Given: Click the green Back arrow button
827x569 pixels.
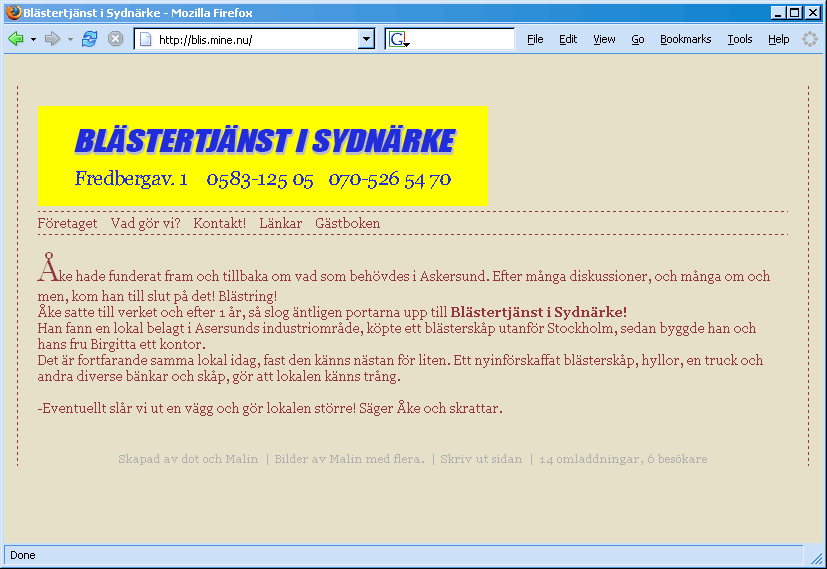Looking at the screenshot, I should pyautogui.click(x=16, y=39).
